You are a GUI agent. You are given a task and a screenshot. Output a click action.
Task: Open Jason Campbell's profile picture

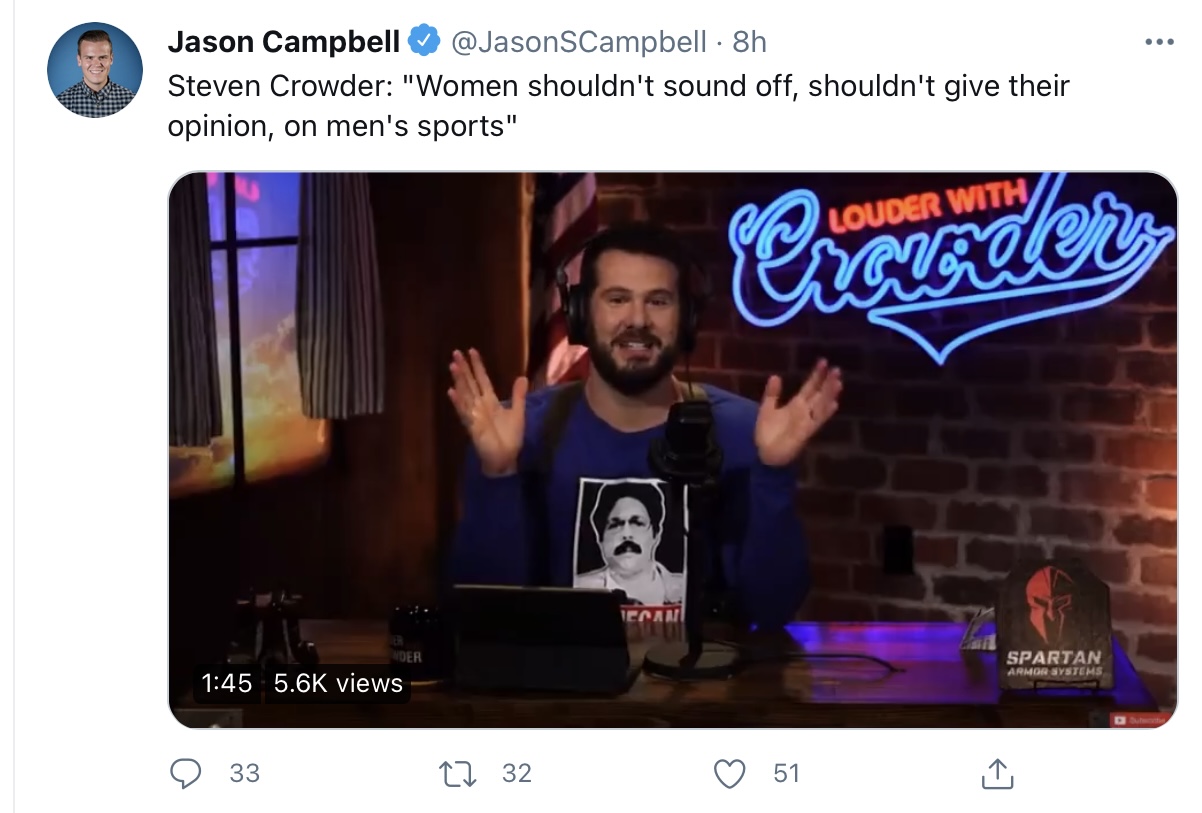click(95, 70)
